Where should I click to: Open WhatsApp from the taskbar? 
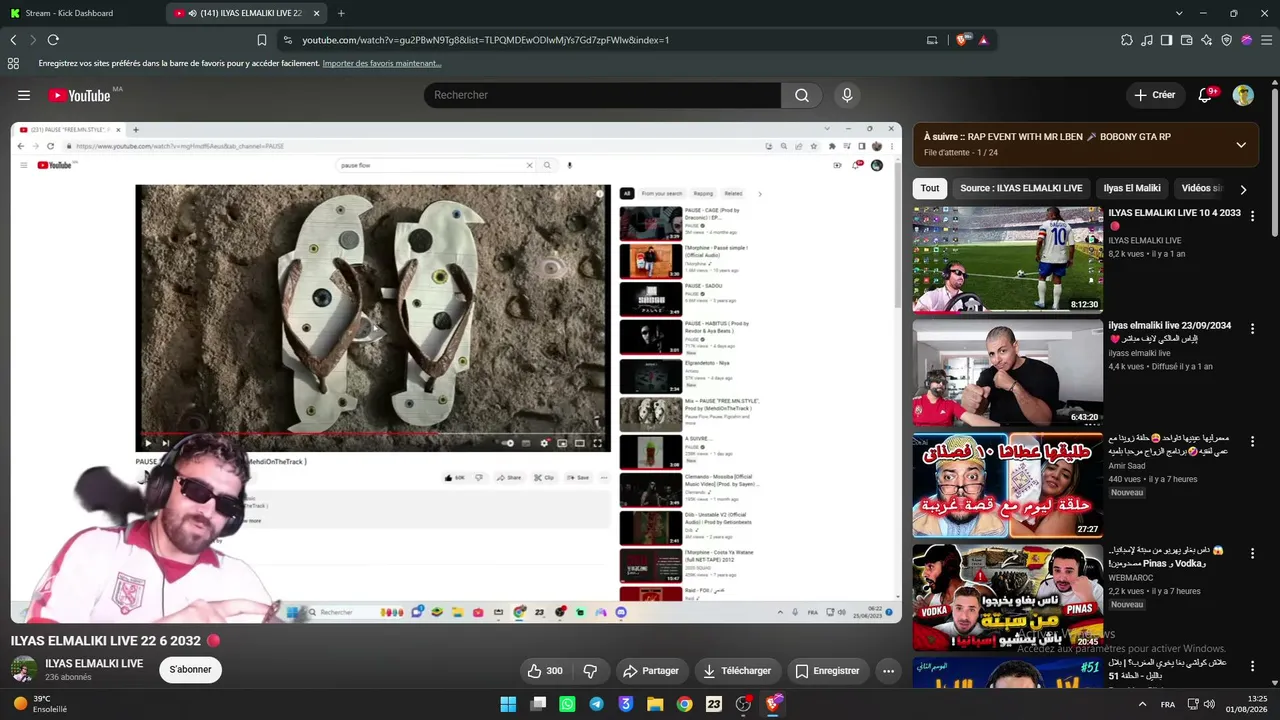(567, 704)
